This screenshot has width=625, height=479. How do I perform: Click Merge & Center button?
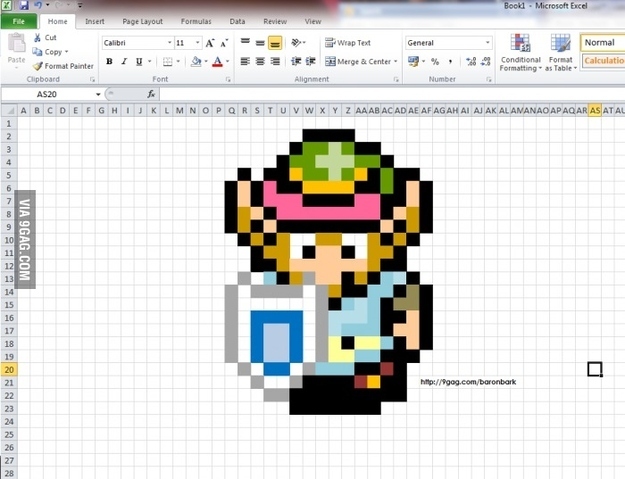pos(358,61)
